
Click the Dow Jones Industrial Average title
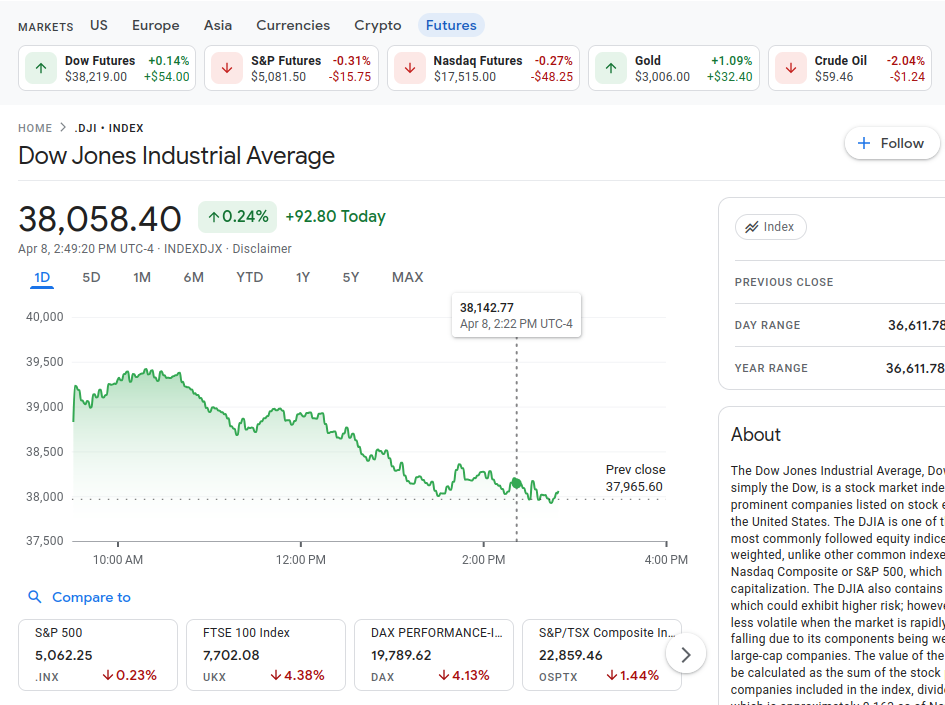tap(177, 156)
